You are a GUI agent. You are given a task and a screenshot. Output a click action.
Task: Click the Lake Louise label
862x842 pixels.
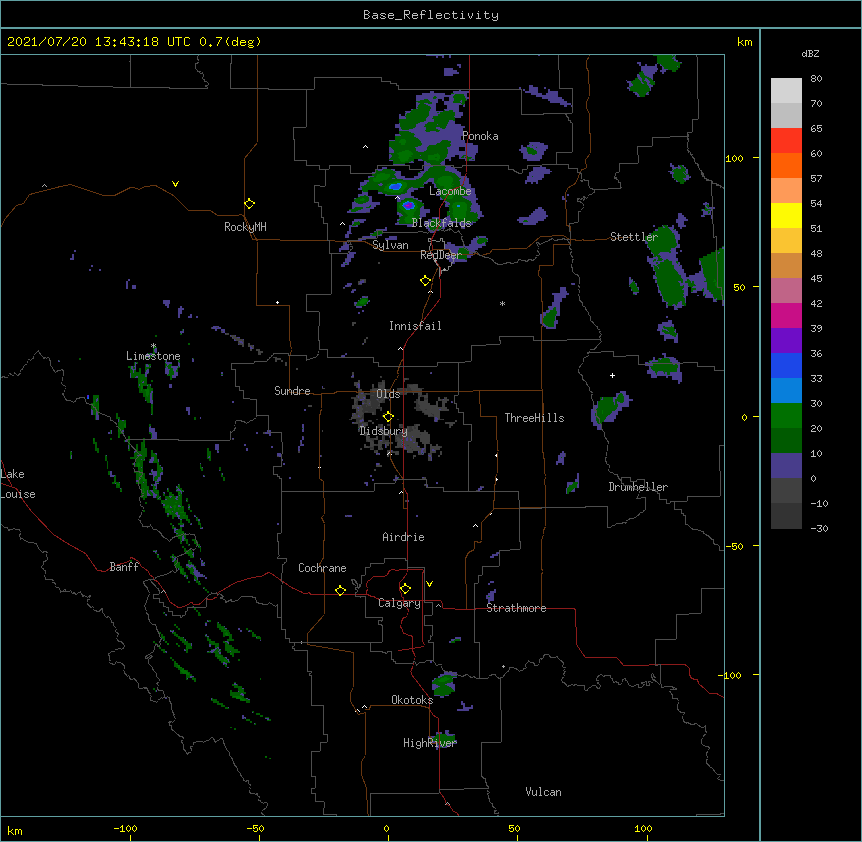18,484
